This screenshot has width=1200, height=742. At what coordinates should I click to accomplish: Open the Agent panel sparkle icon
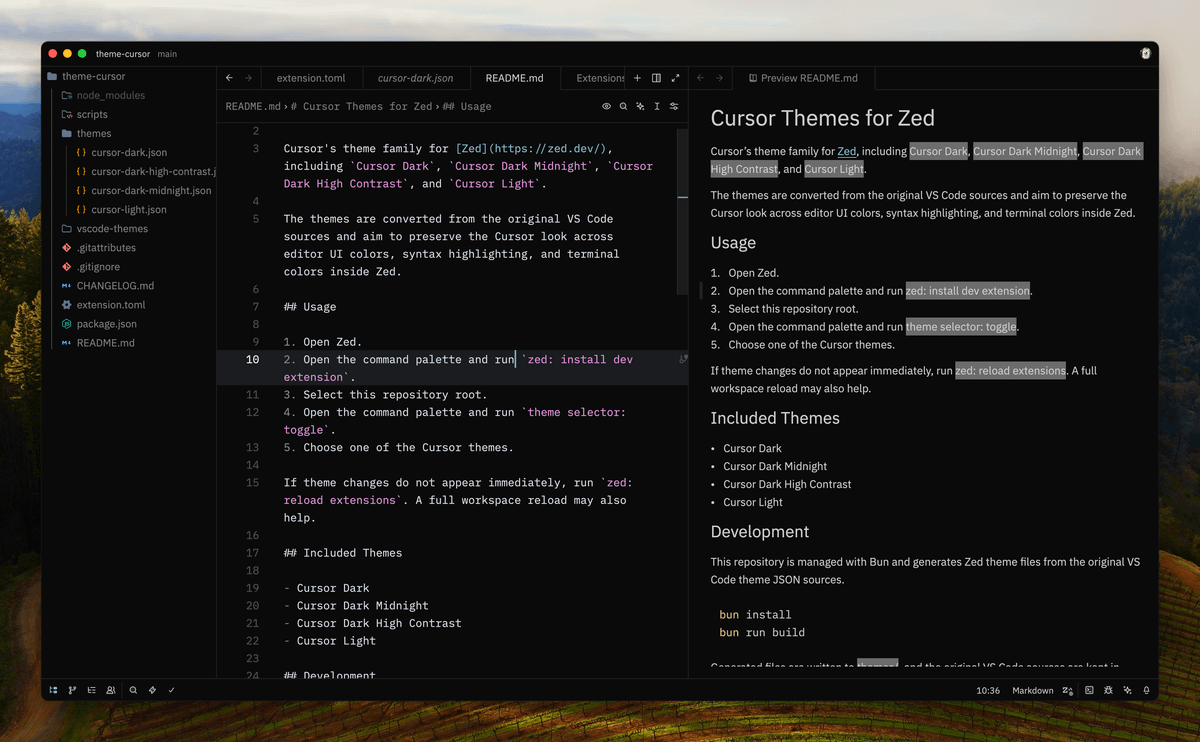point(1127,690)
